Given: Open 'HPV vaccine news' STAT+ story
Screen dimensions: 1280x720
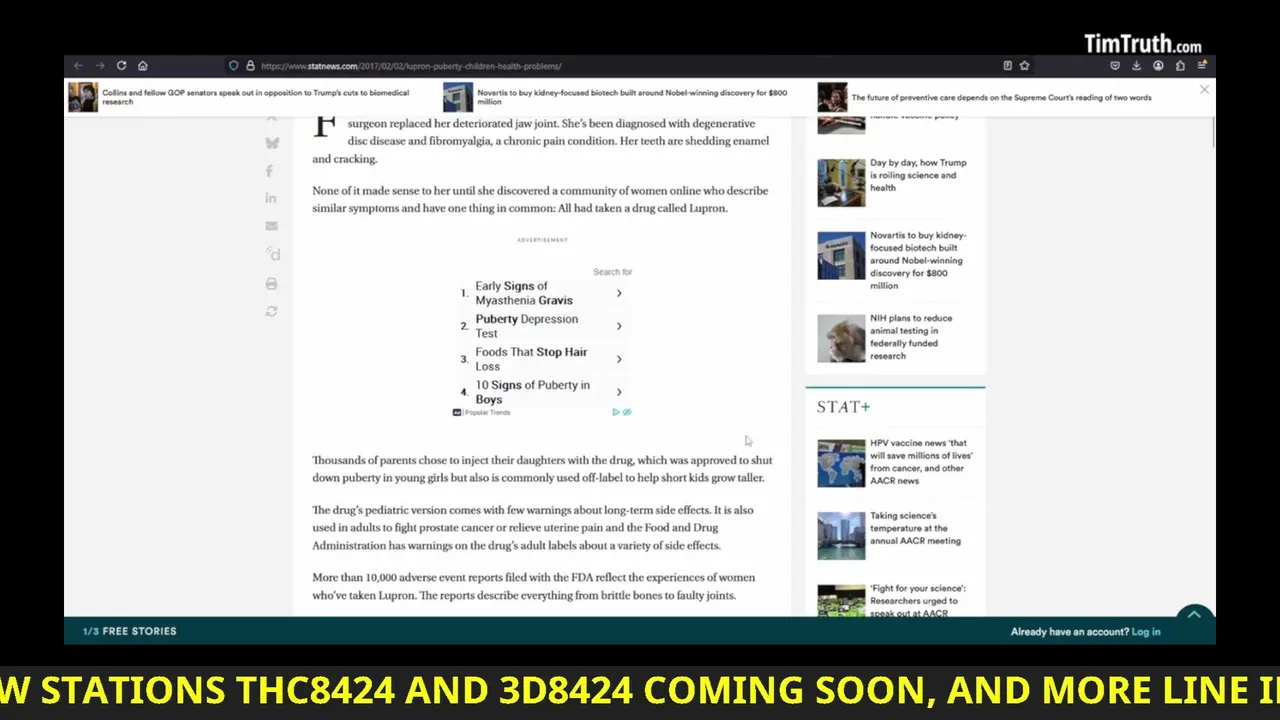Looking at the screenshot, I should click(x=921, y=461).
